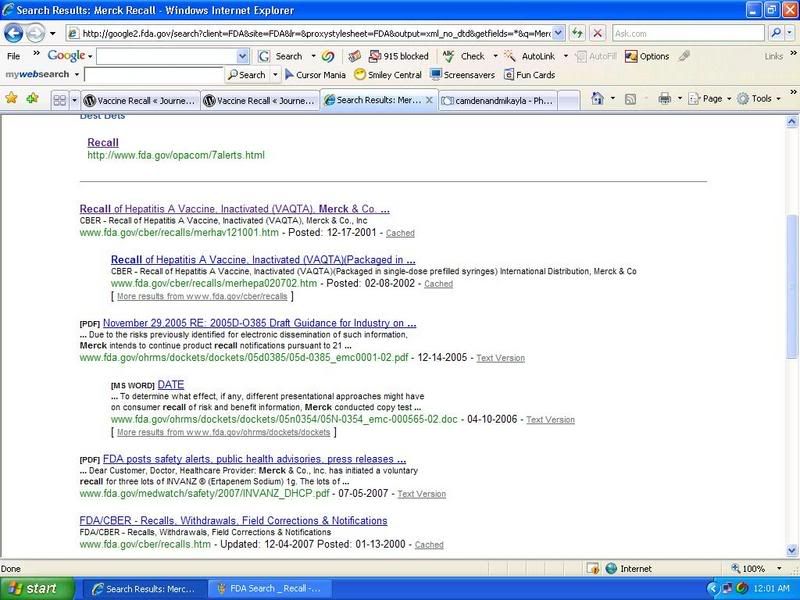Open the 100% zoom level dropdown
This screenshot has width=800, height=600.
click(779, 568)
